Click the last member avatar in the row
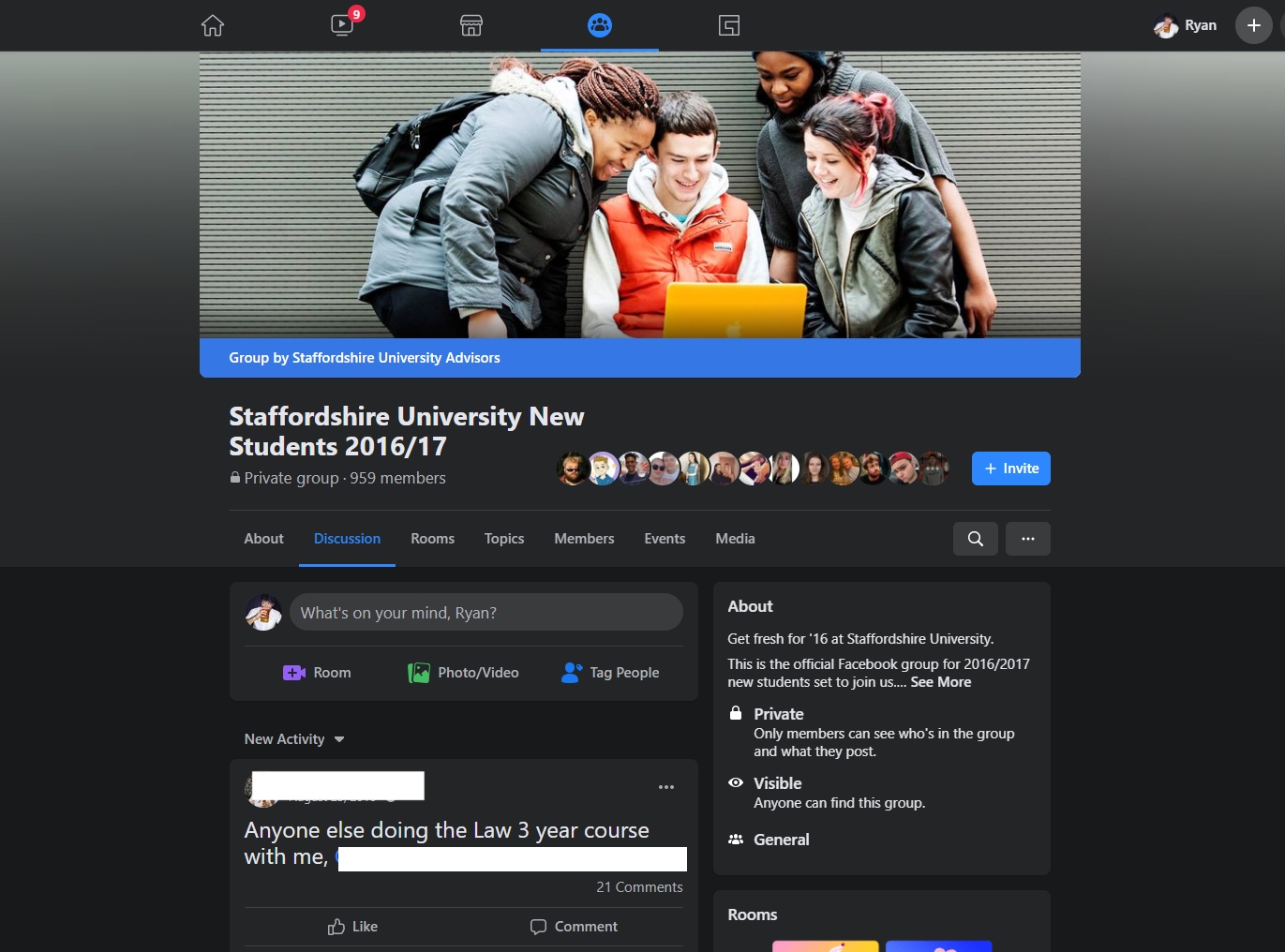 click(933, 469)
